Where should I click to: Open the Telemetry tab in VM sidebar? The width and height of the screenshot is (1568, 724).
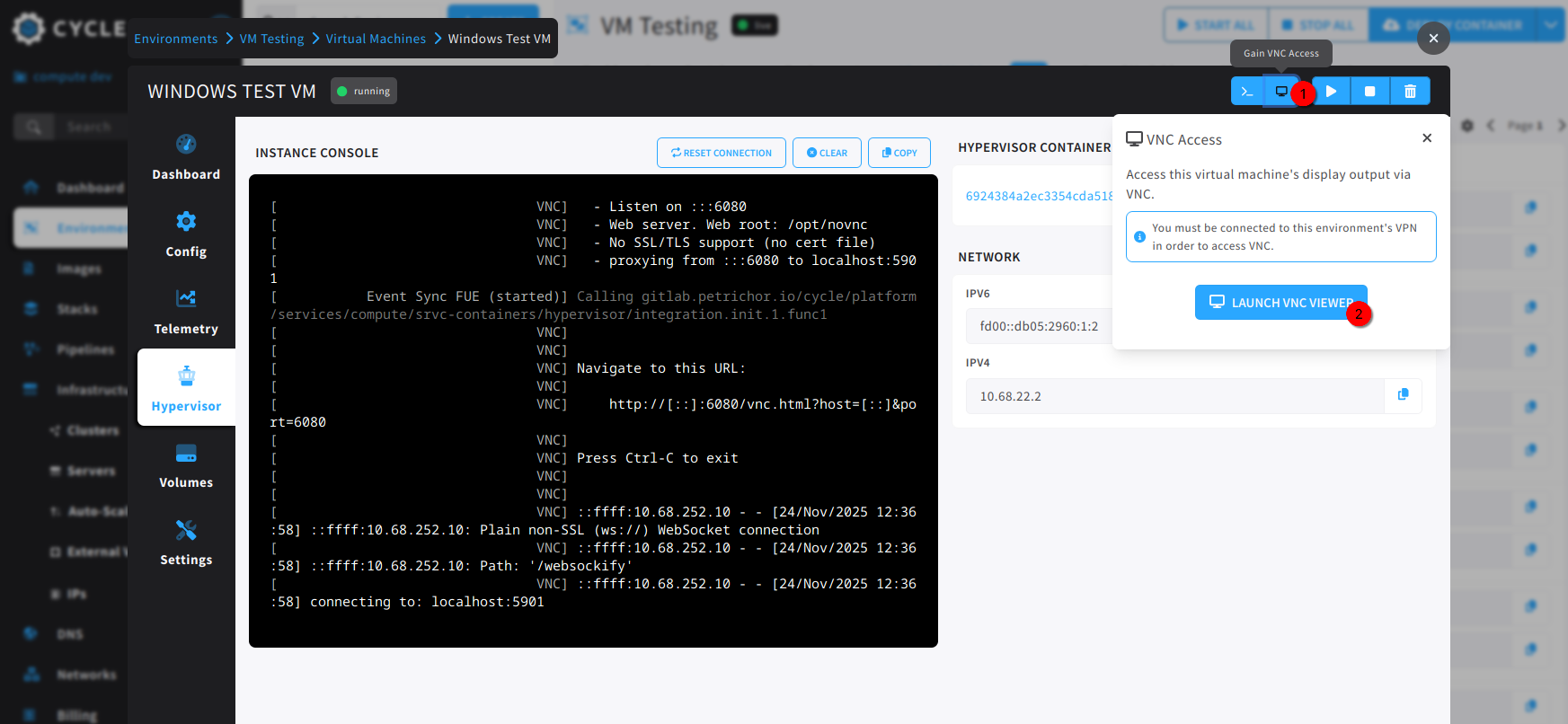coord(186,311)
